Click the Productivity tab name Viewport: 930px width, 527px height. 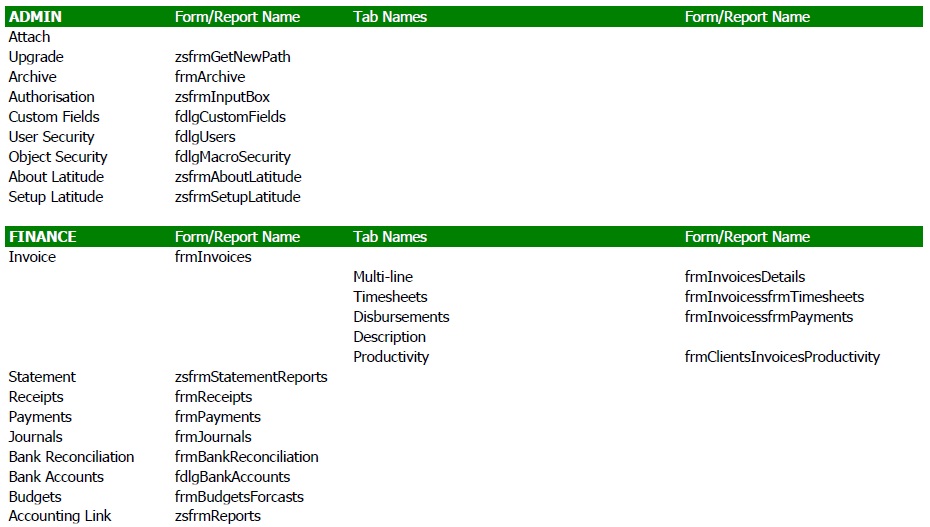391,357
